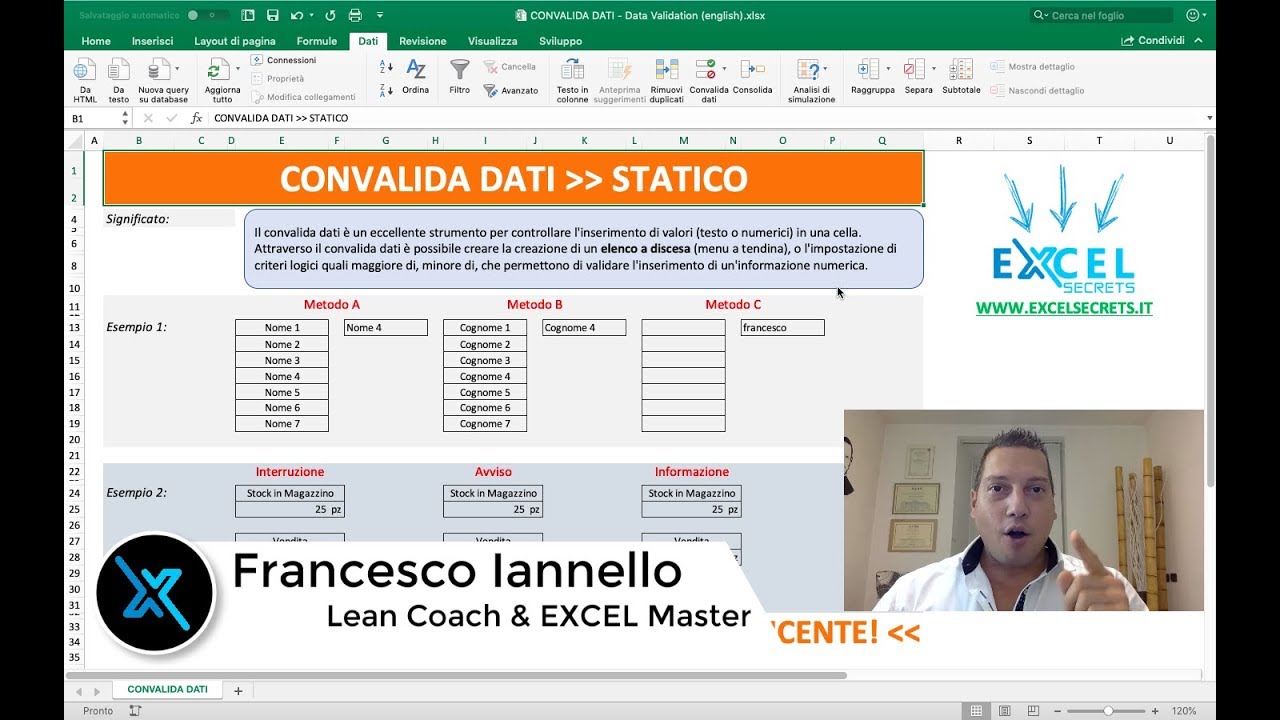Click the Separa ungroup icon

pos(914,70)
